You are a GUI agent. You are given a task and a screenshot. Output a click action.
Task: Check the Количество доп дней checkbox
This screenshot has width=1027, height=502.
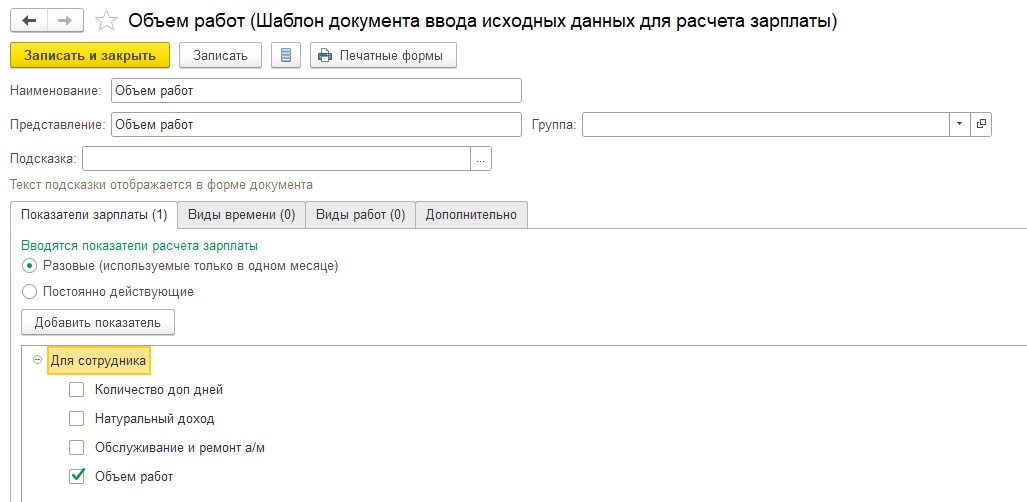[77, 390]
